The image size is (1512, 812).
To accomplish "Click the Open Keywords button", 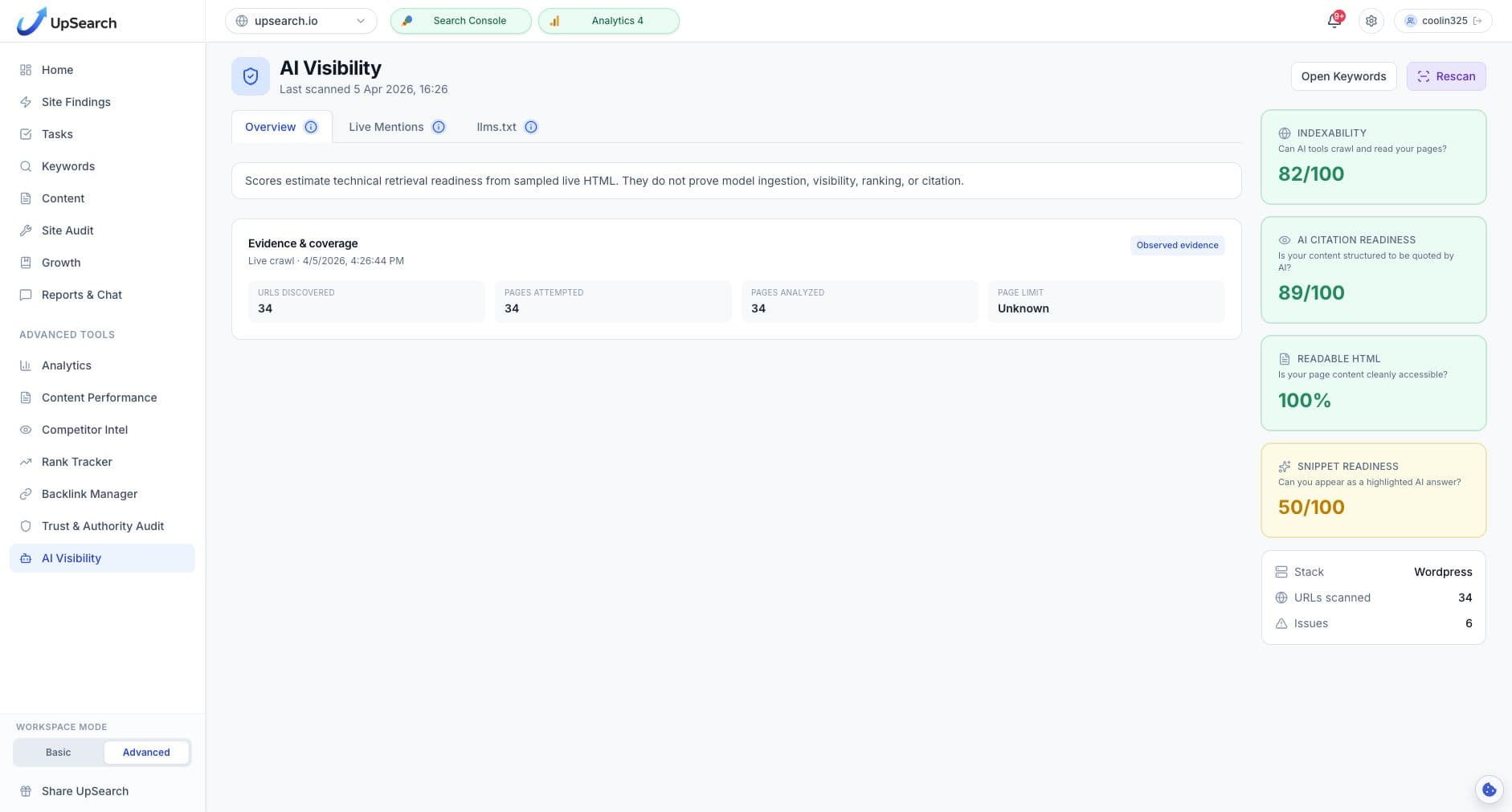I will tap(1343, 76).
